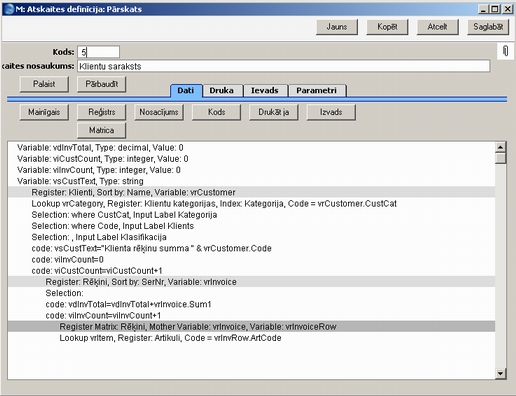Select row Variable: vdInvTotal, Type: decimal
This screenshot has height=396, width=516.
251,148
